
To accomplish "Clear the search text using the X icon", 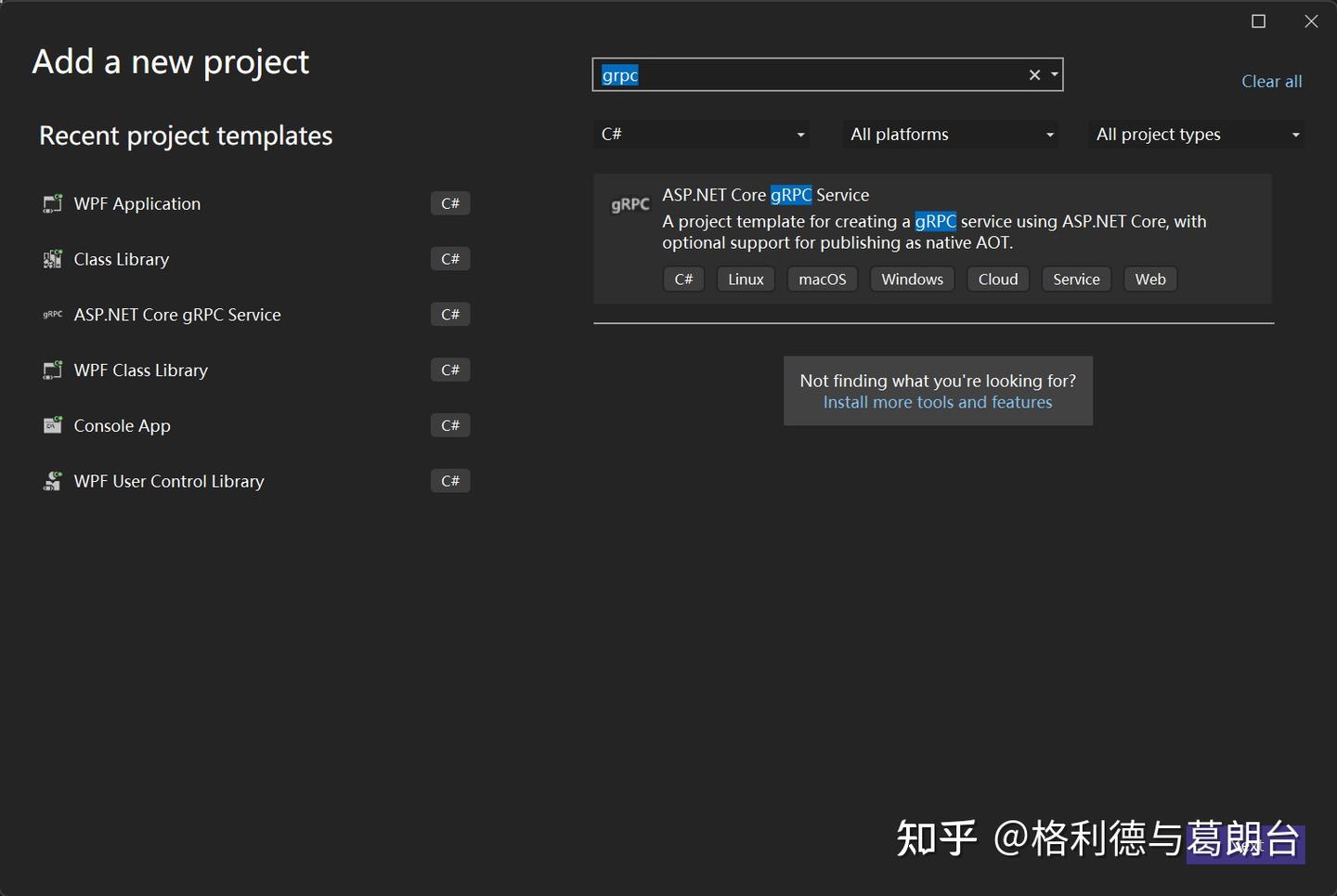I will (x=1034, y=74).
